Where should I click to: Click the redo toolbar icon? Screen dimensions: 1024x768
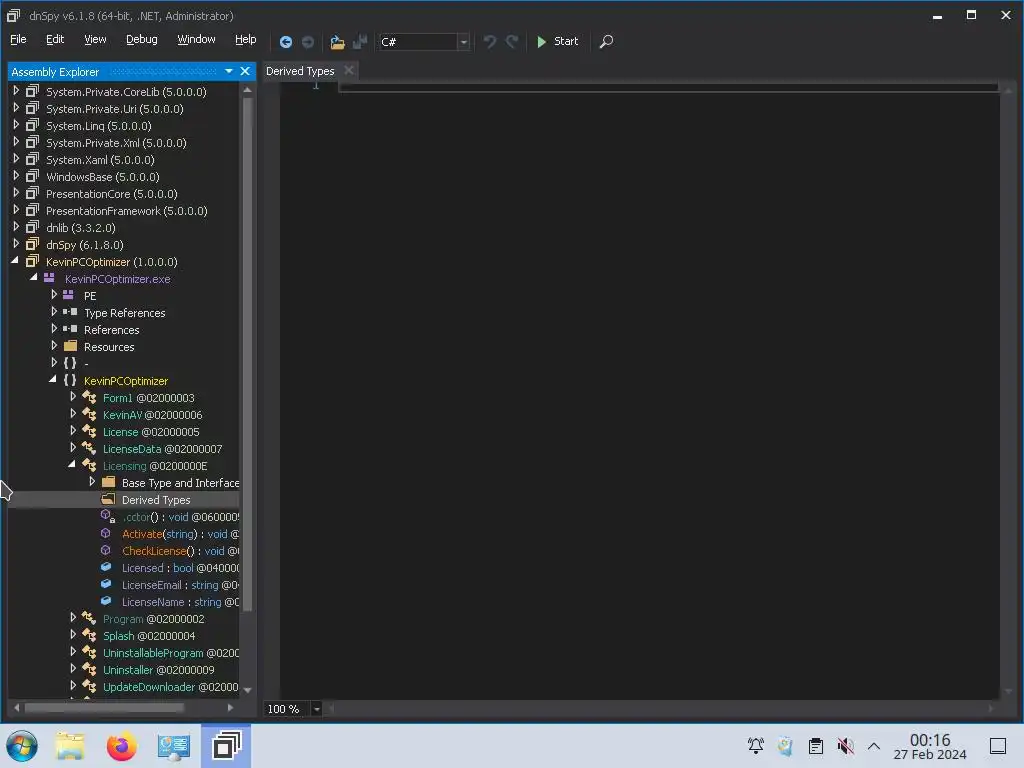tap(512, 42)
